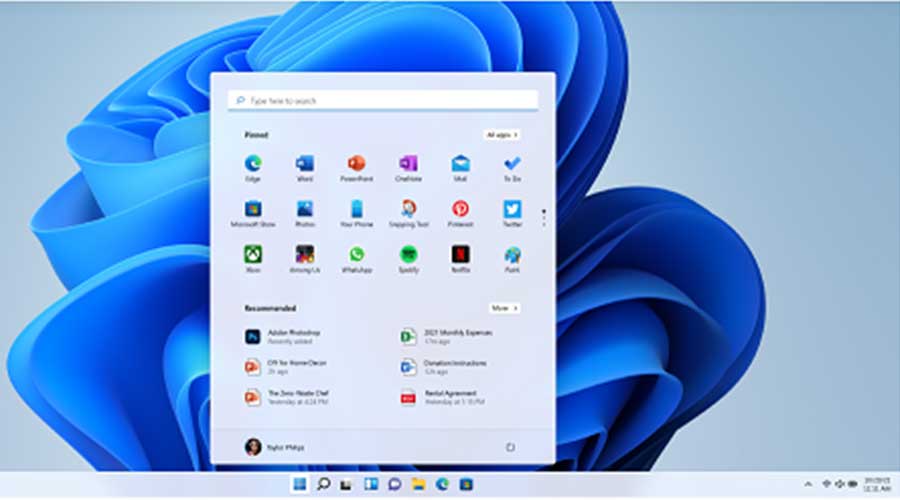Open Chat on the taskbar
The width and height of the screenshot is (900, 500).
[x=394, y=484]
